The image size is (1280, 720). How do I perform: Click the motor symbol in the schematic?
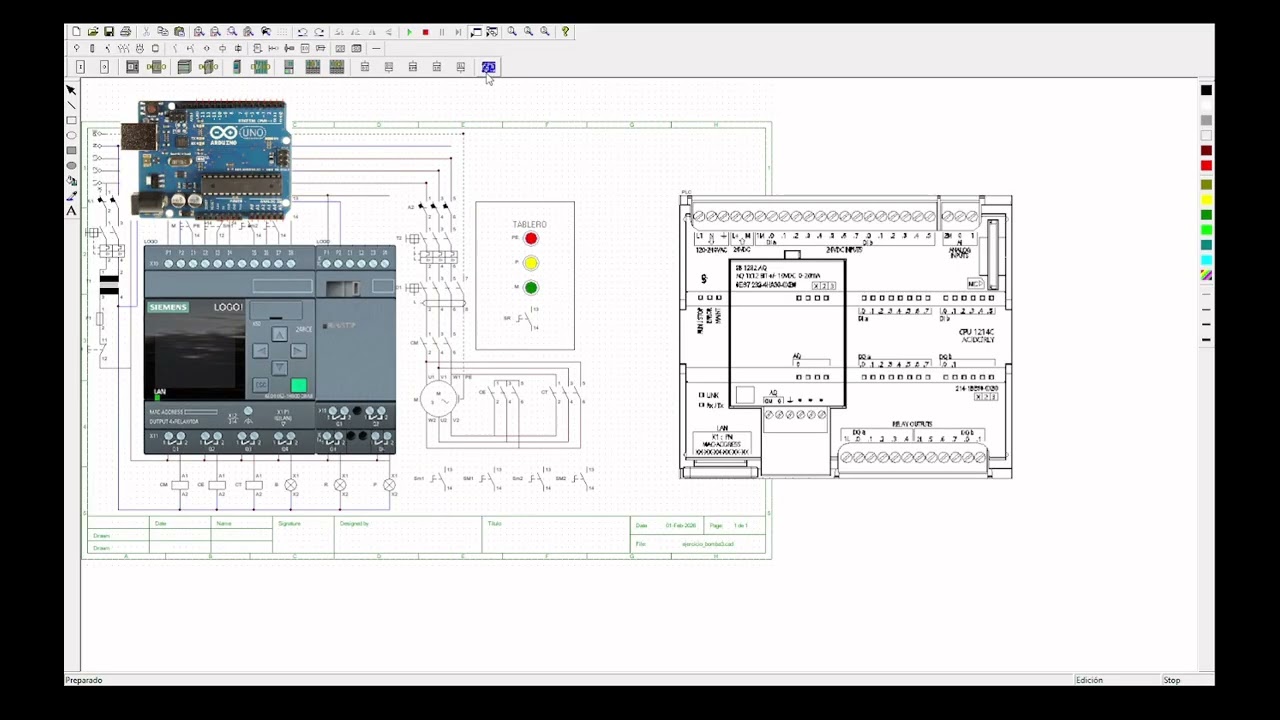pos(437,399)
